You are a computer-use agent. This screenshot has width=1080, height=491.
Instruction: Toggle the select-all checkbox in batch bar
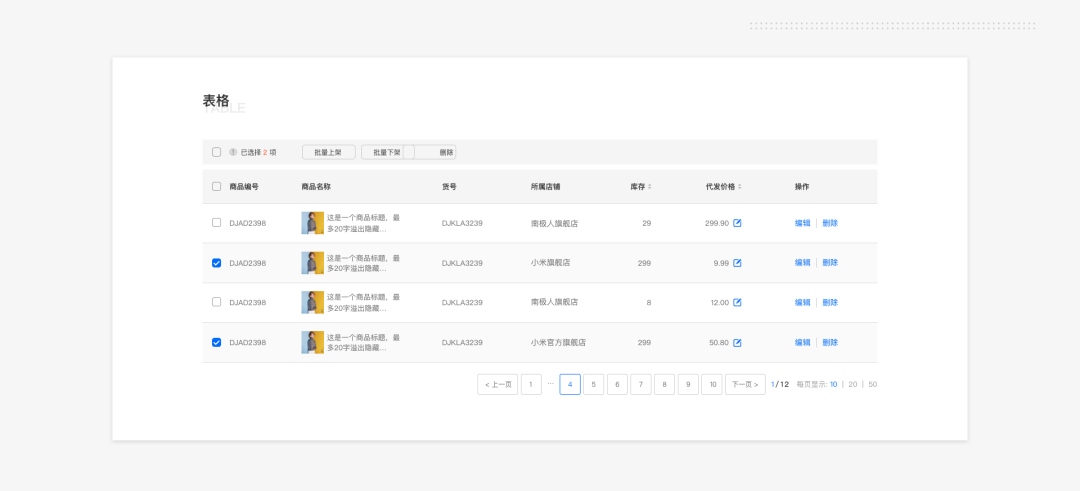[216, 152]
